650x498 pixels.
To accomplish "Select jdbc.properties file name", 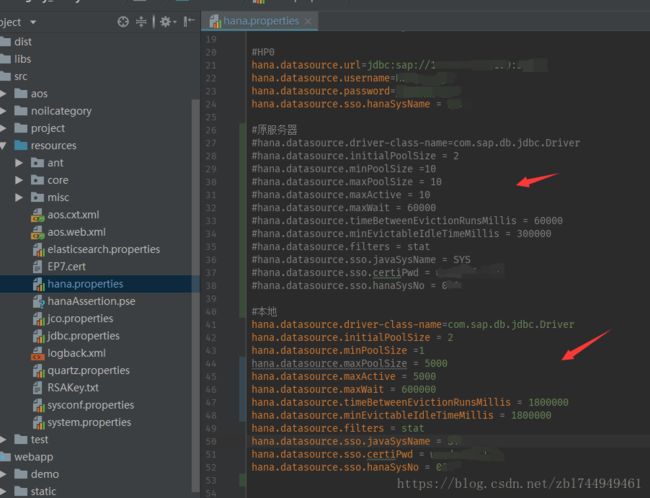I will pos(83,336).
